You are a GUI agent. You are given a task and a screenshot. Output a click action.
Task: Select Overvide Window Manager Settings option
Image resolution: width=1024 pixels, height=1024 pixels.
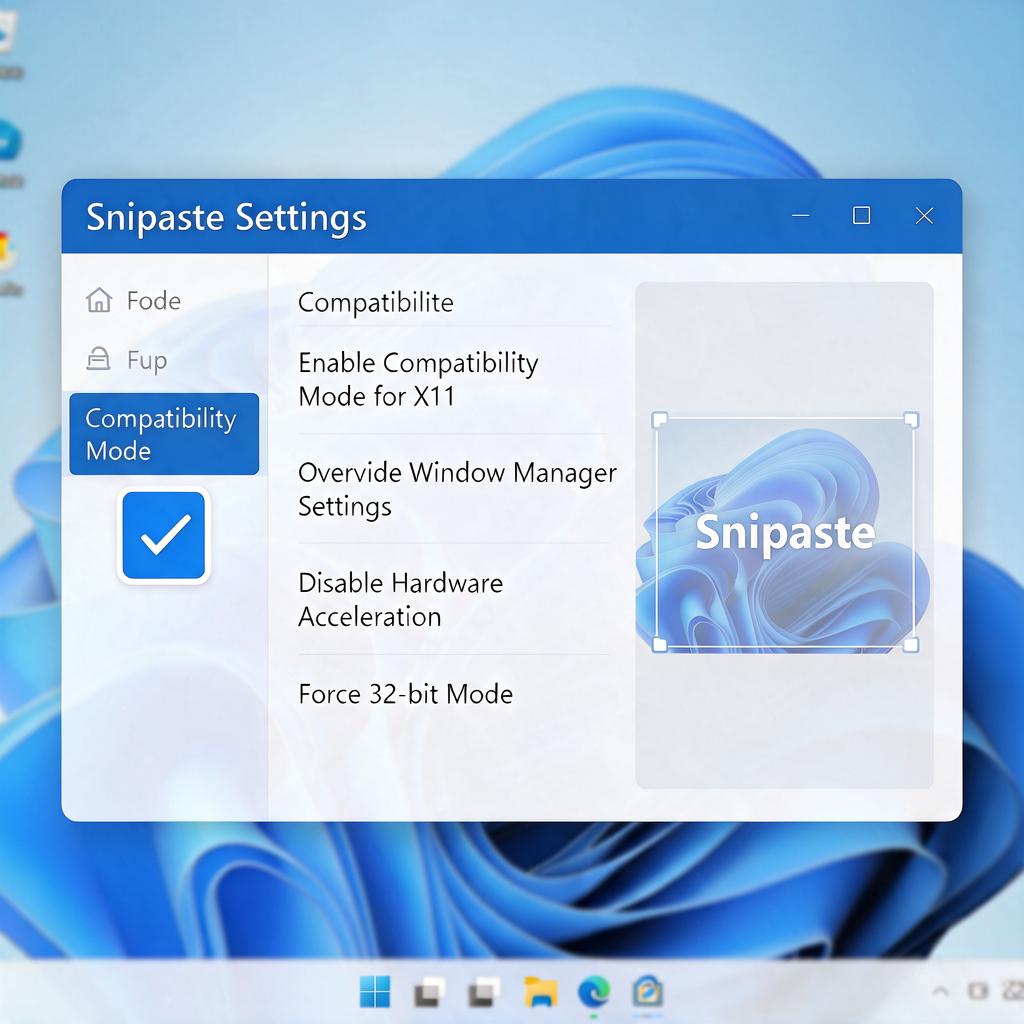(457, 489)
